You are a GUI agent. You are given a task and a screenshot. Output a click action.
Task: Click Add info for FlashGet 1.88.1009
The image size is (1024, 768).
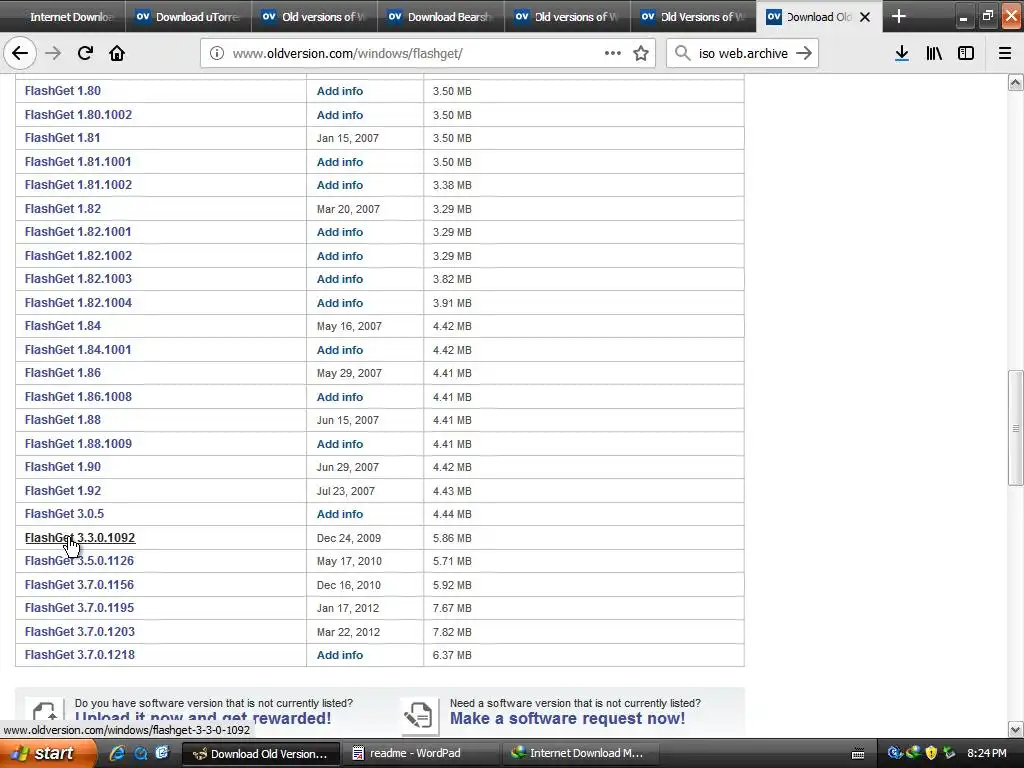pyautogui.click(x=340, y=444)
